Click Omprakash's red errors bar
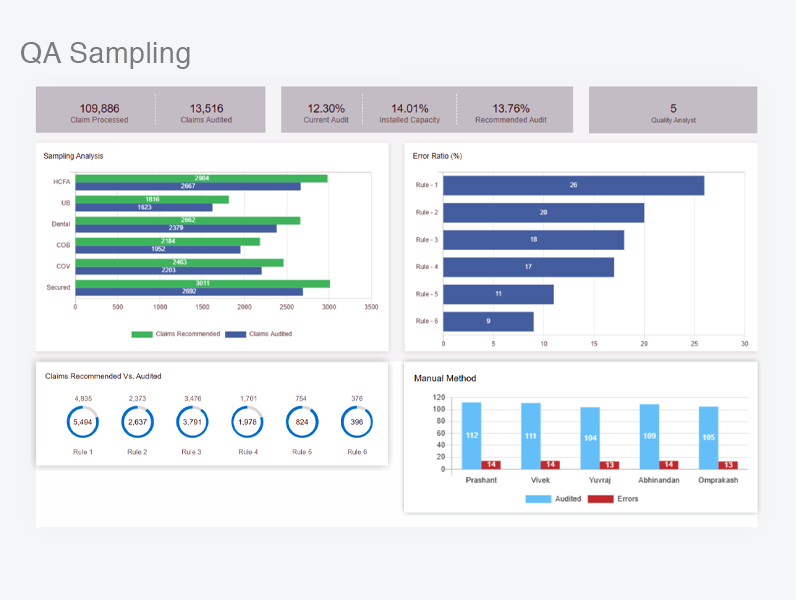 (x=728, y=465)
